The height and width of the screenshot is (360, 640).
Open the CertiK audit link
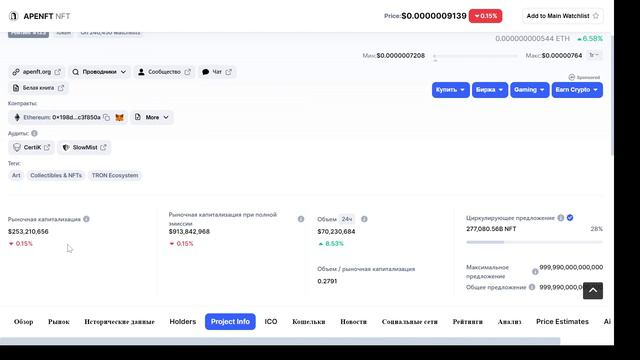click(x=32, y=147)
